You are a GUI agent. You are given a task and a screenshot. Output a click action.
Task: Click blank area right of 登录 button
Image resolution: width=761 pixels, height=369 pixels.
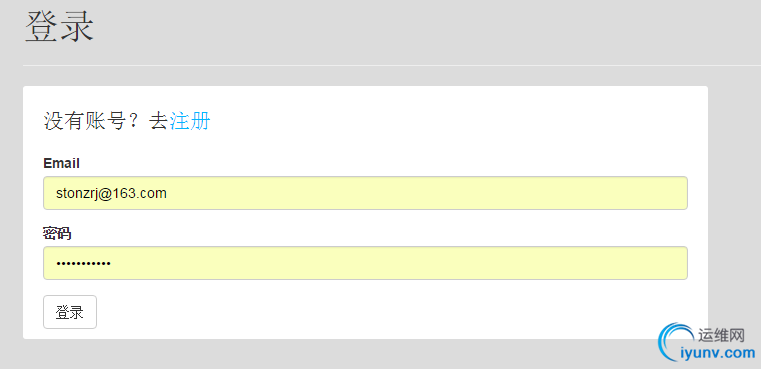[388, 312]
